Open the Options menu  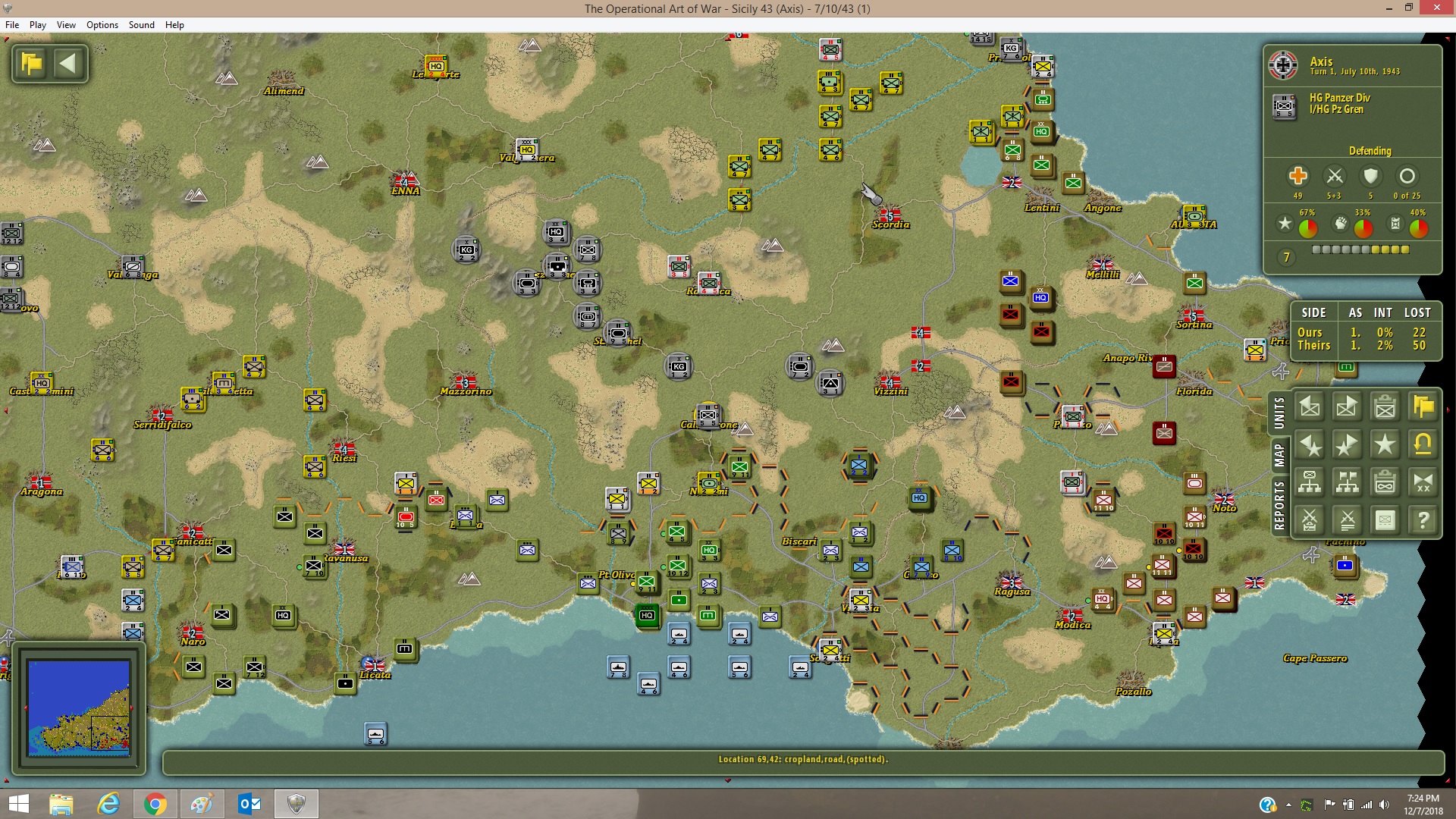[102, 25]
